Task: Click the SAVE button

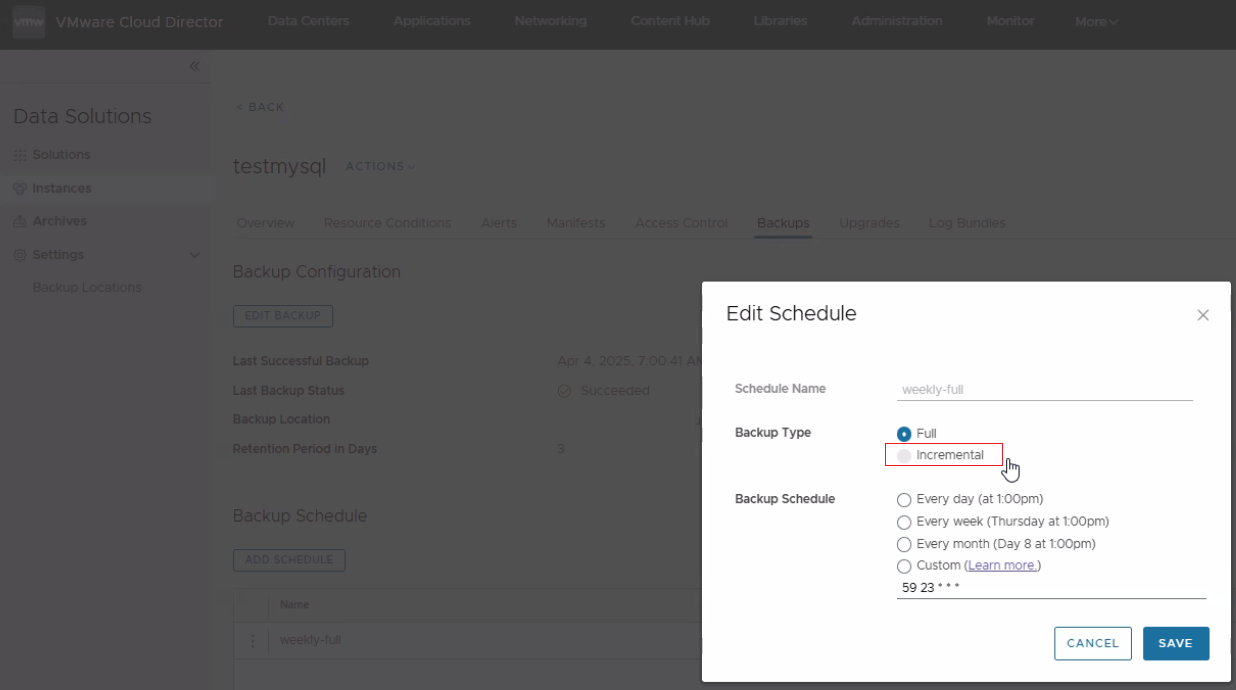Action: pos(1176,644)
